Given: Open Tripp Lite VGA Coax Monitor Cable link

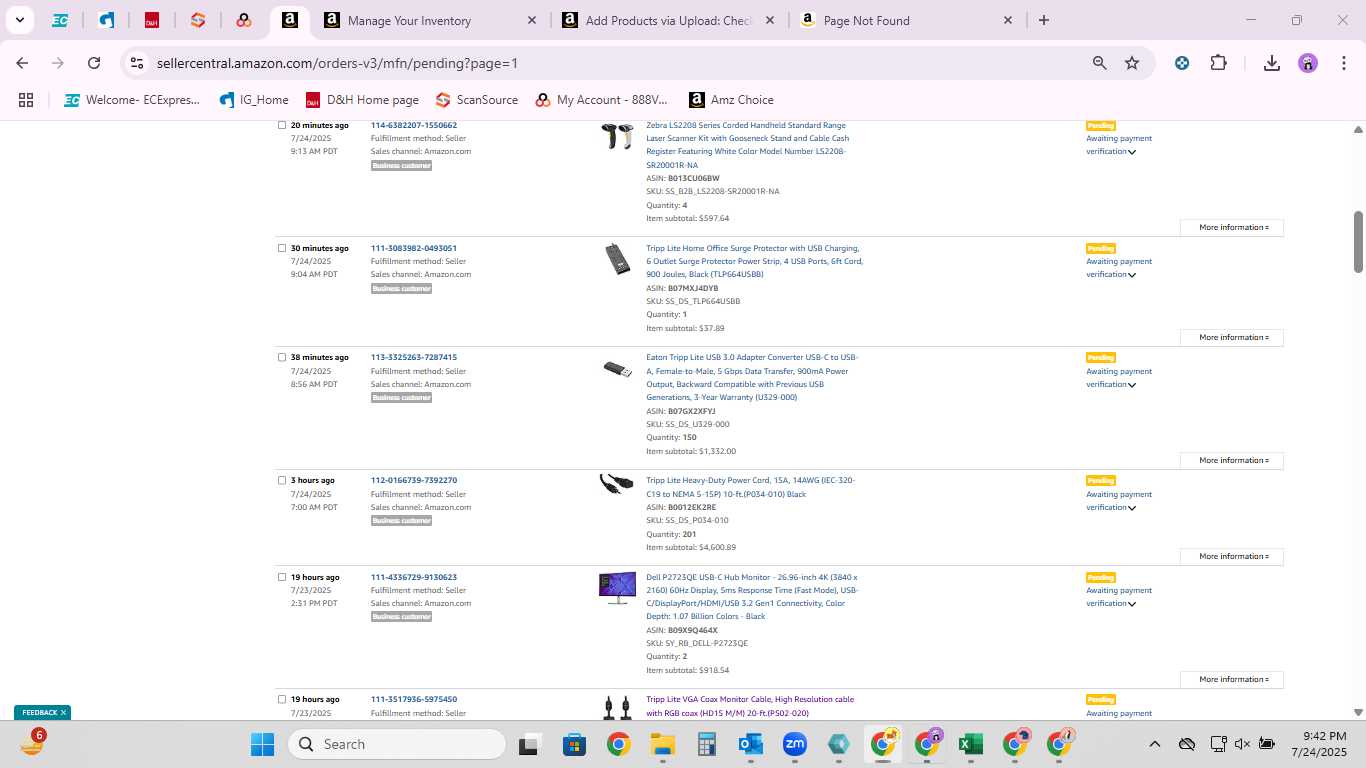Looking at the screenshot, I should pyautogui.click(x=750, y=706).
